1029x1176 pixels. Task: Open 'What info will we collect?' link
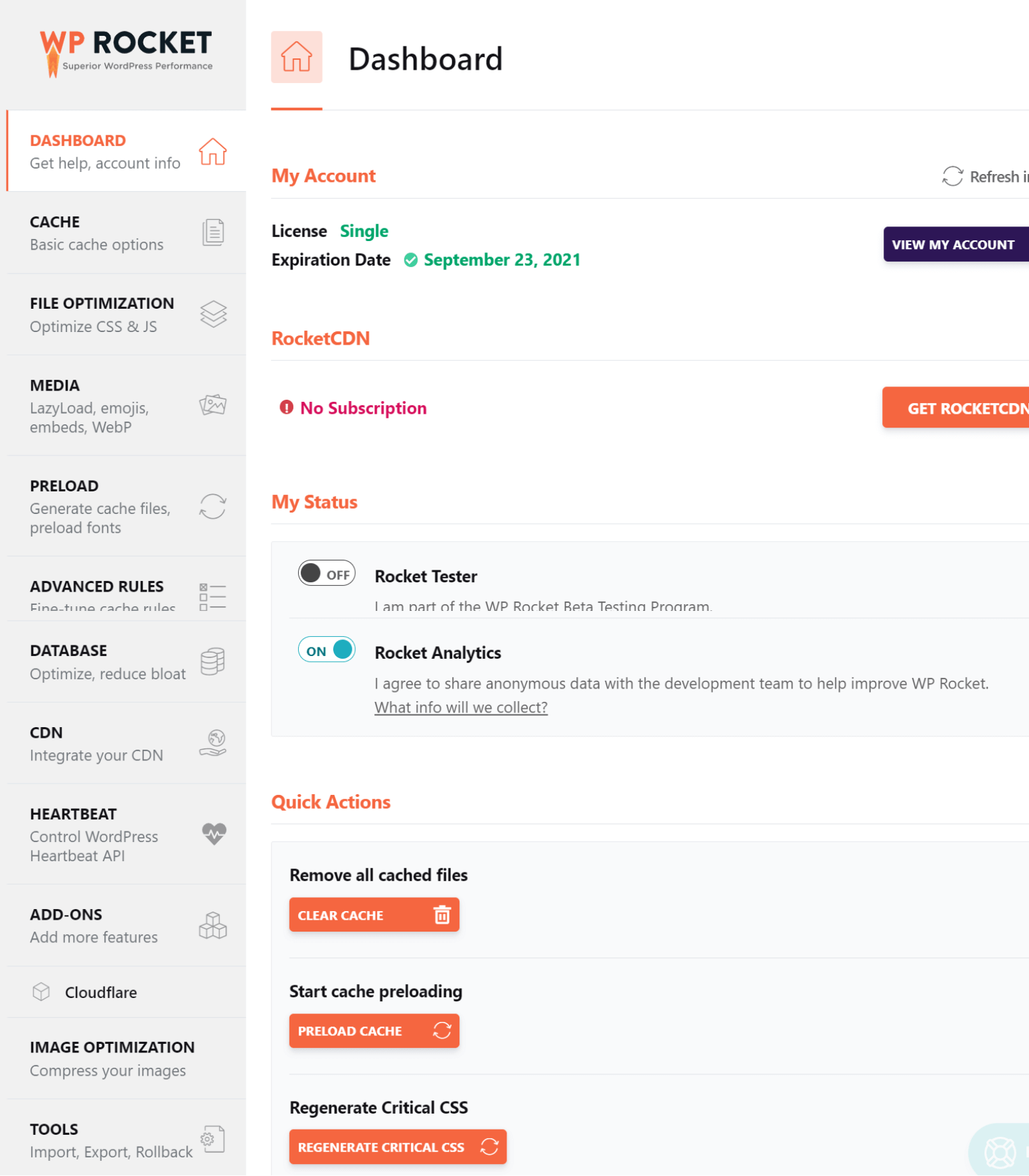pos(461,707)
